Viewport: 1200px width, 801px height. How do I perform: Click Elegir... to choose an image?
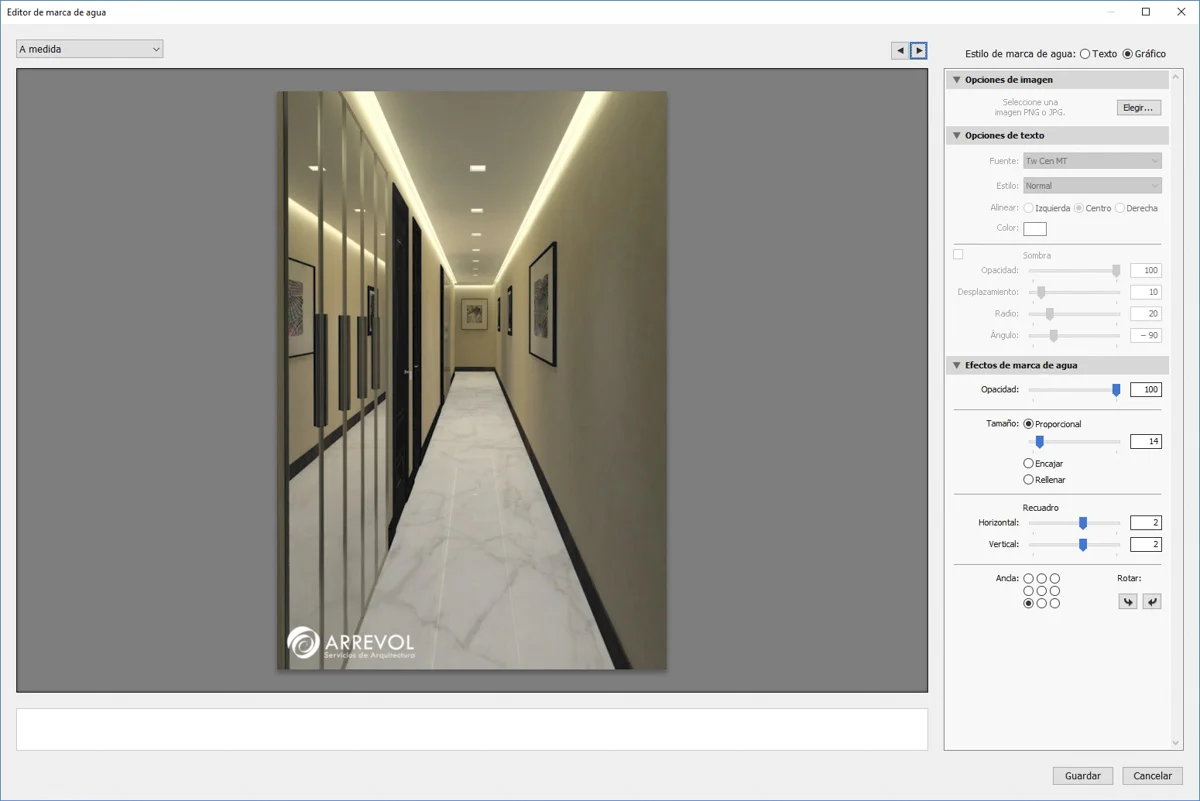pos(1139,108)
